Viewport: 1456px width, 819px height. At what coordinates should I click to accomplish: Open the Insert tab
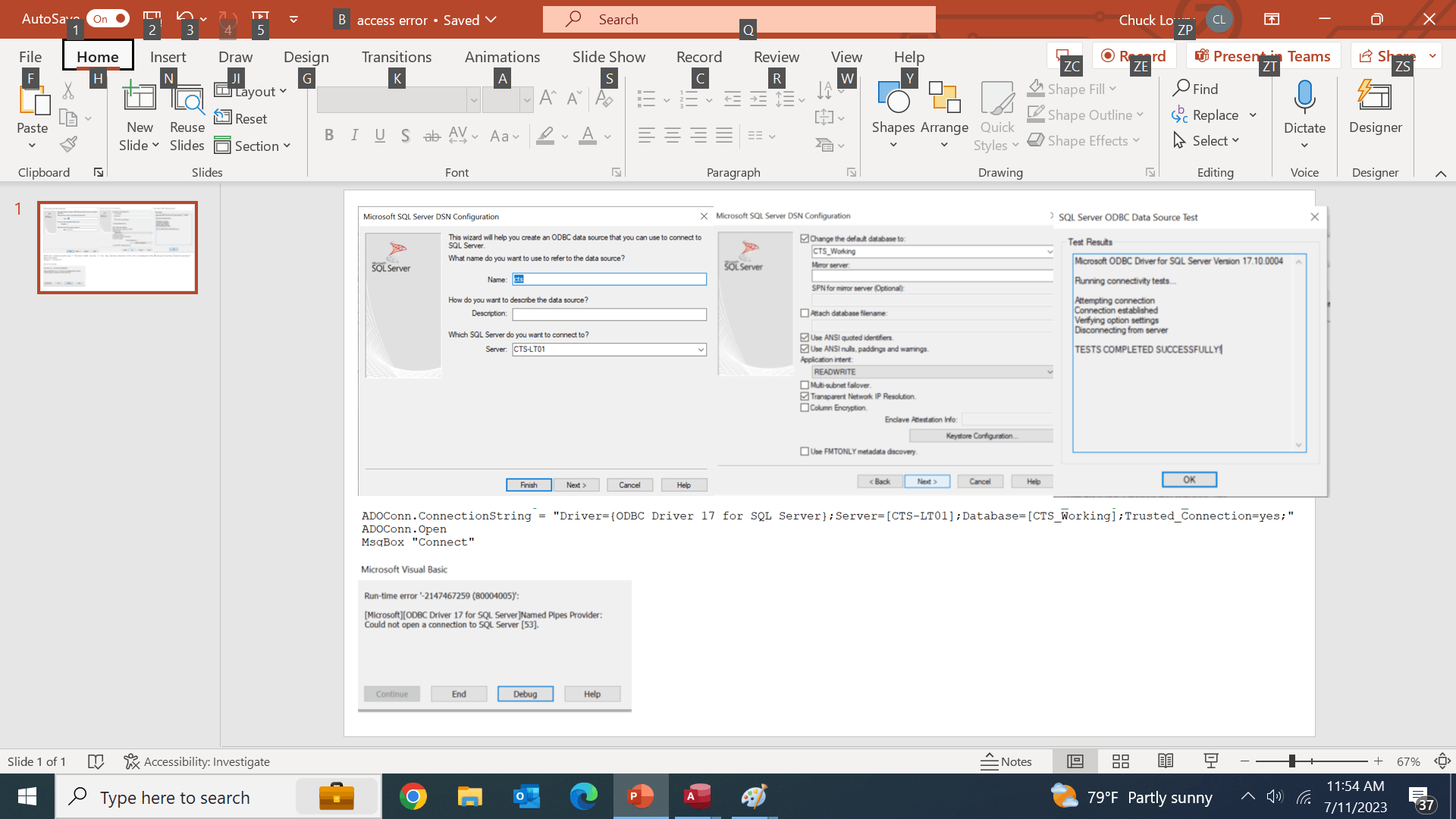(x=168, y=57)
